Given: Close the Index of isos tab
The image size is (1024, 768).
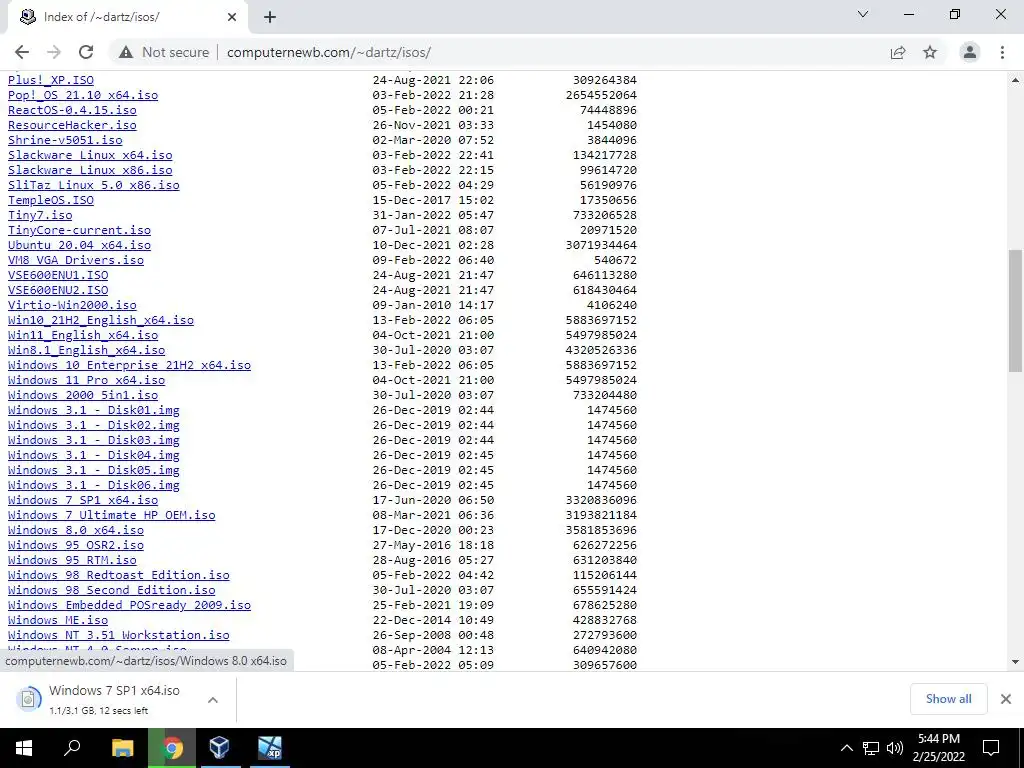Looking at the screenshot, I should 232,17.
